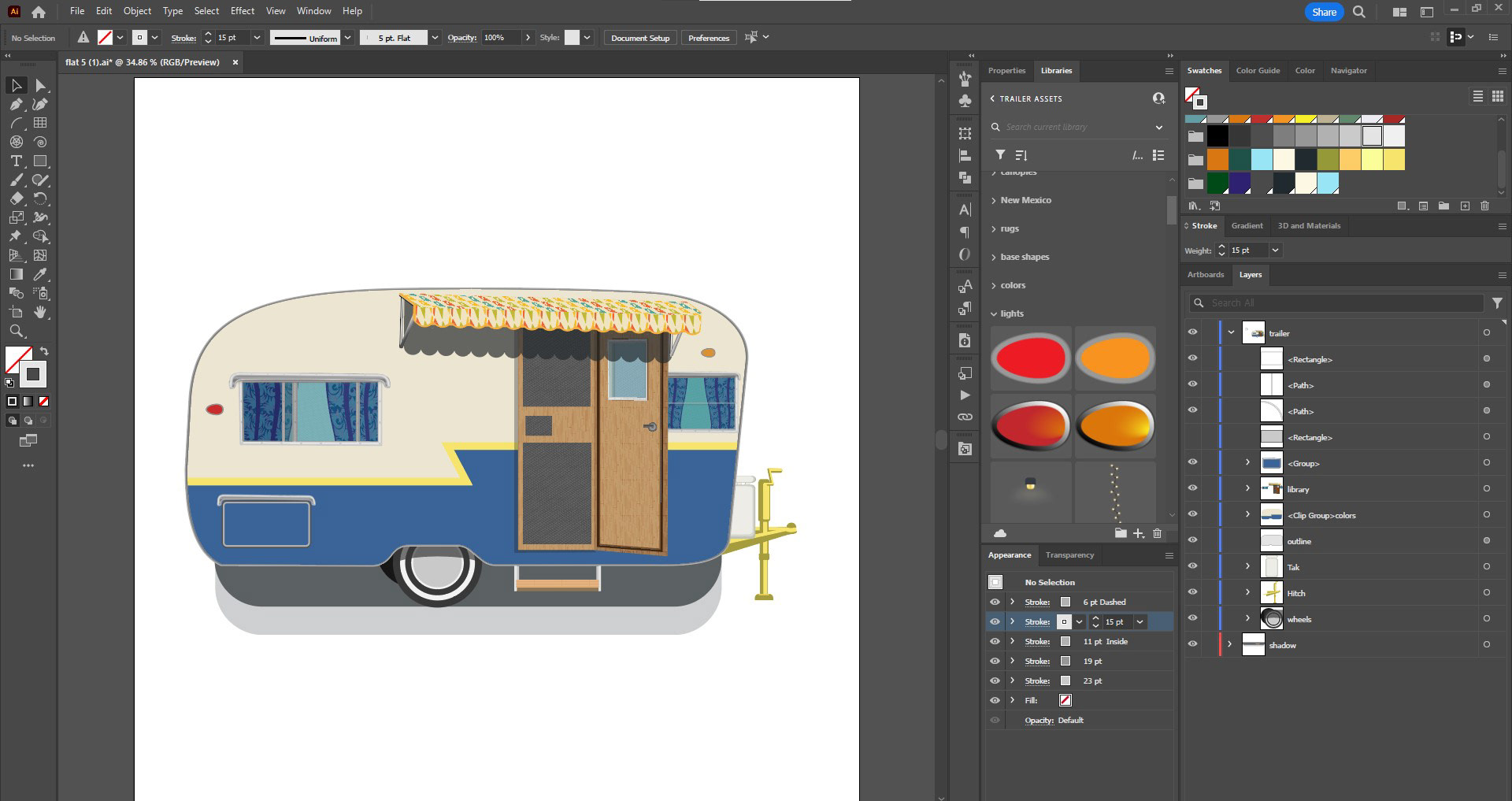
Task: Select the light blue swatch in second row
Action: coord(1262,160)
